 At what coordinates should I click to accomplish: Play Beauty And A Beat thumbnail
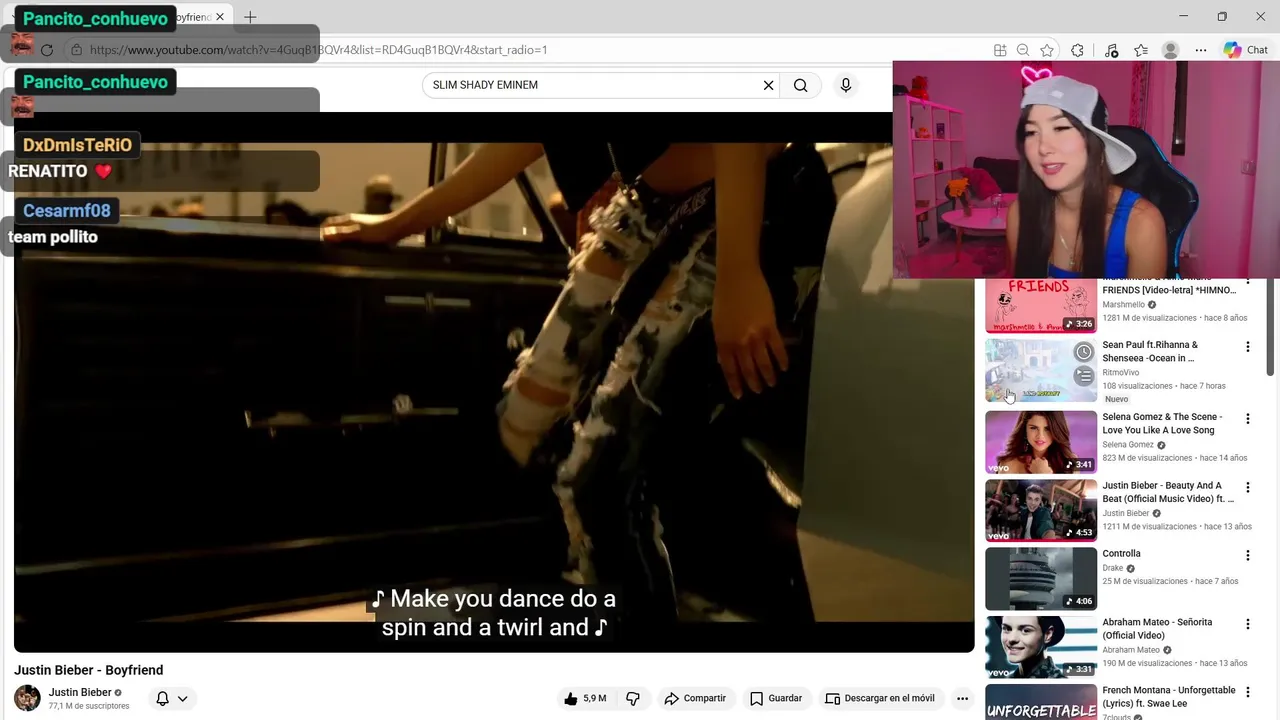click(1041, 510)
